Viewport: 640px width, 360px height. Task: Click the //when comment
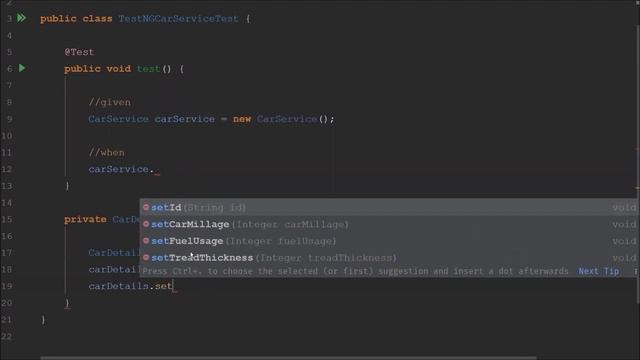click(107, 152)
